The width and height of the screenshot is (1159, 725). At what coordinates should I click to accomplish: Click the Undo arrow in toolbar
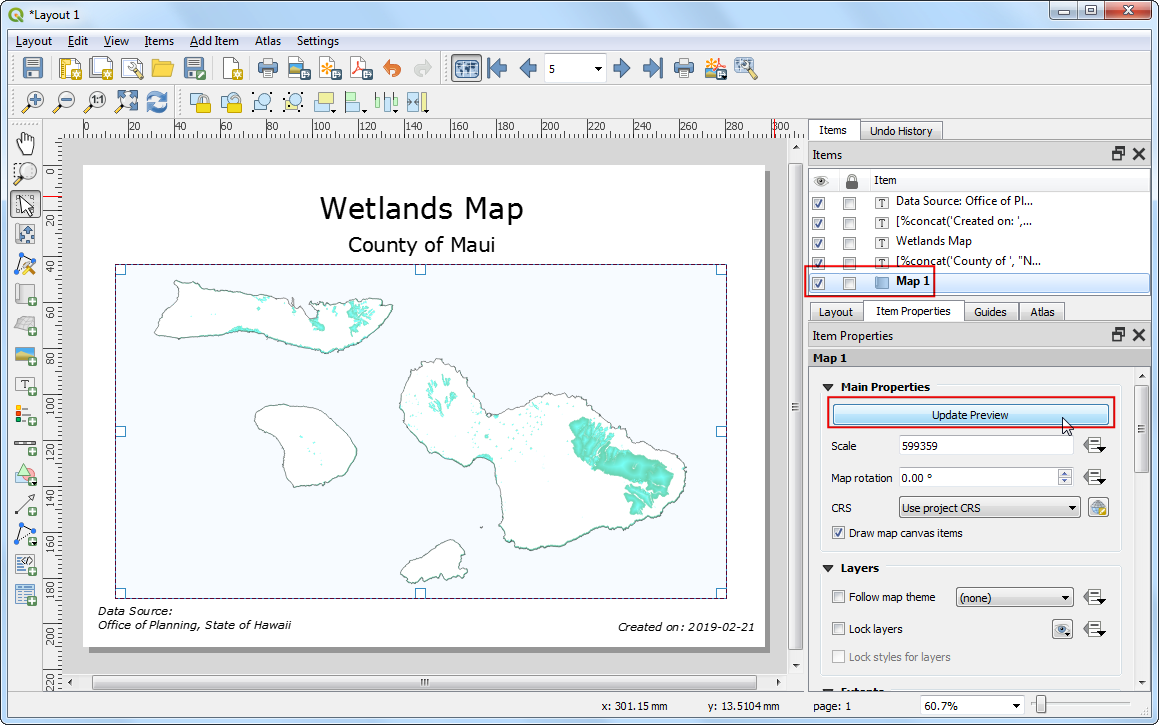point(392,69)
